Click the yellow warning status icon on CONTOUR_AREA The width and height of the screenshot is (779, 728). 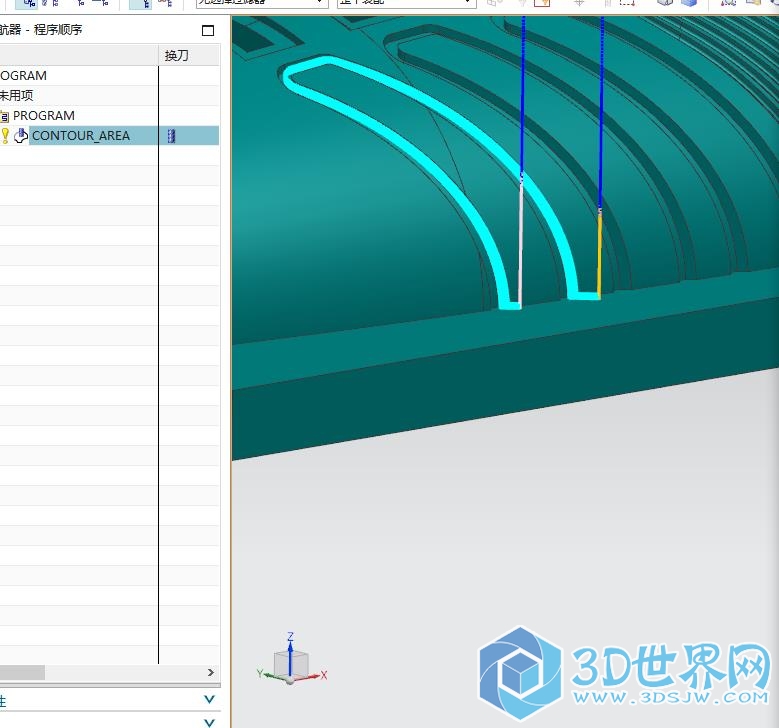pyautogui.click(x=5, y=136)
